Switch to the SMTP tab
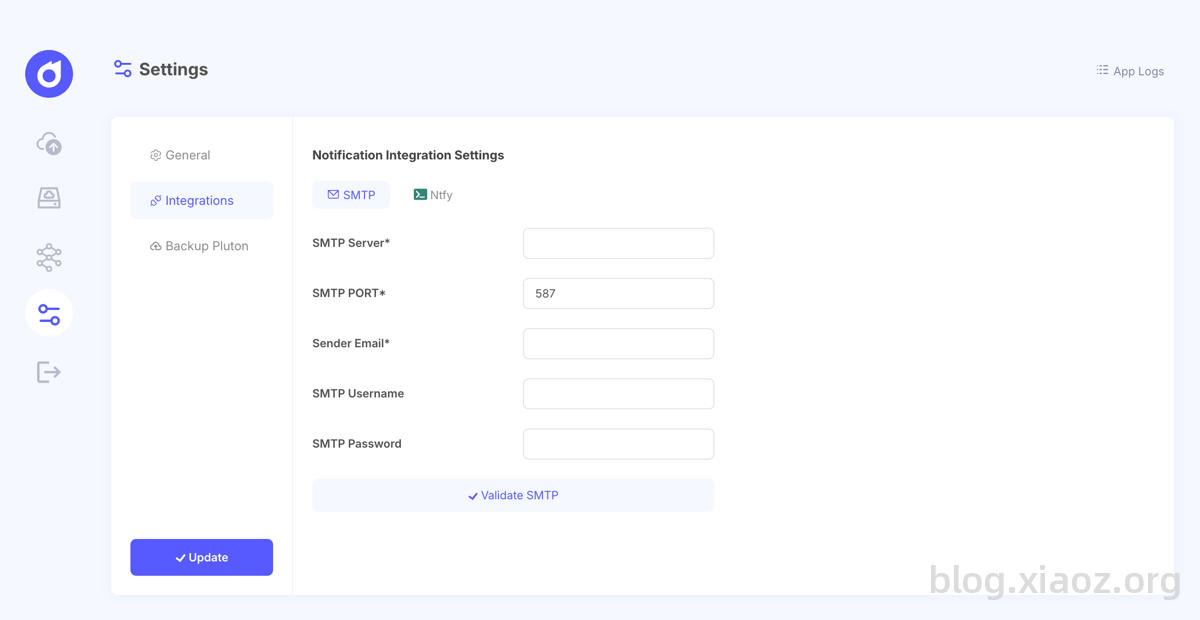 click(351, 195)
